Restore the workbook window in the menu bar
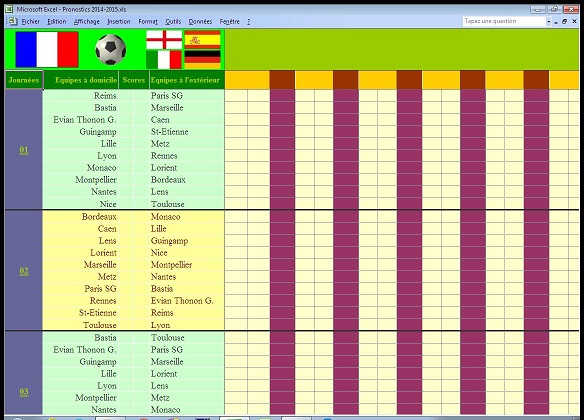 point(565,22)
